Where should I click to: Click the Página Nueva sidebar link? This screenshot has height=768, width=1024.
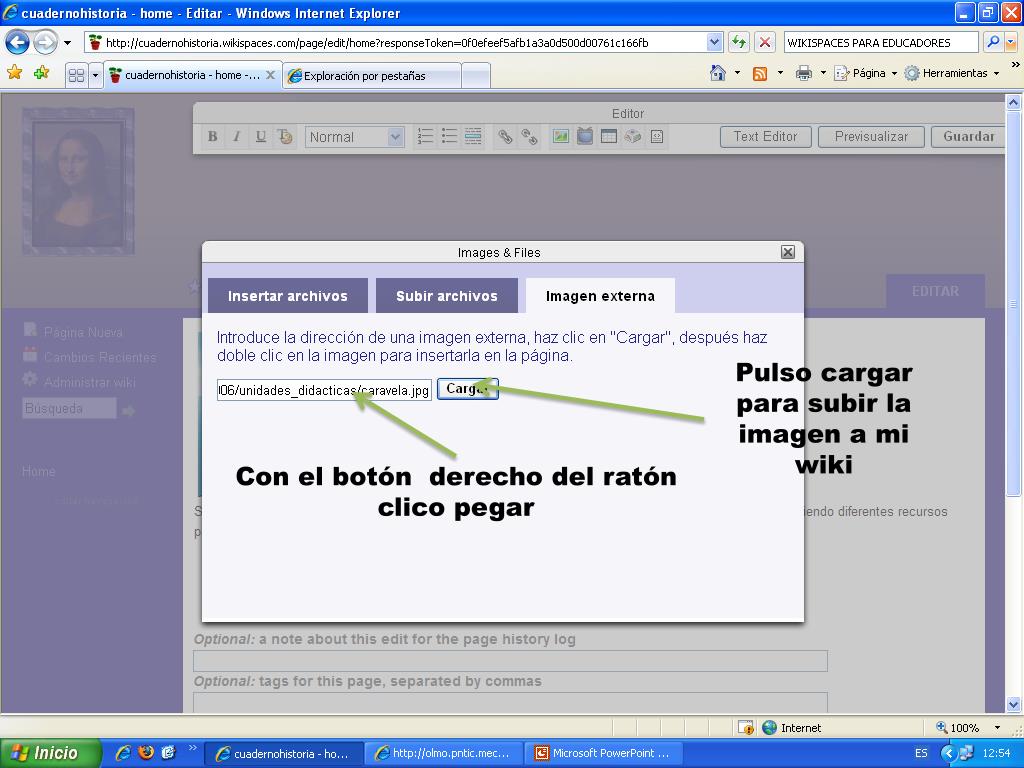83,332
